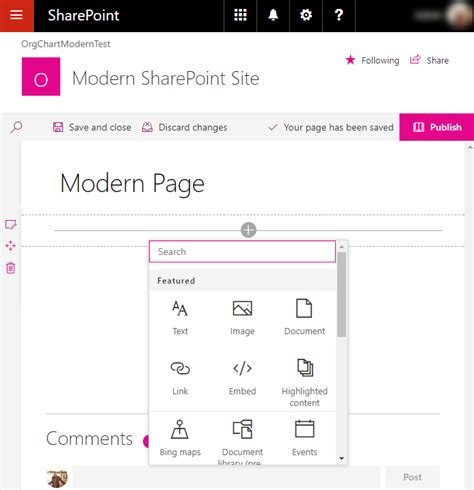Click the web part list scroll-up arrow

pos(341,247)
